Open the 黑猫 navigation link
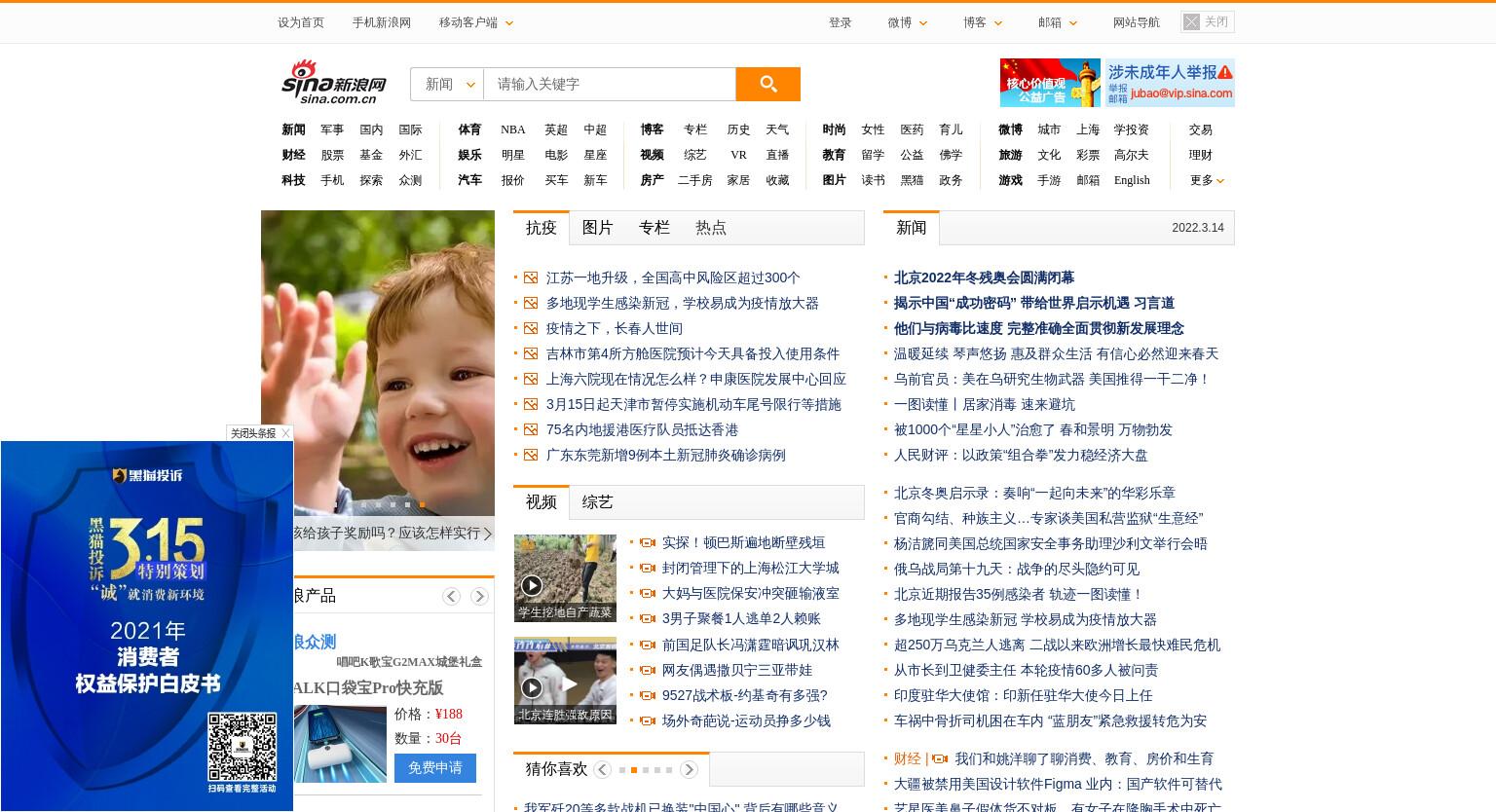 point(912,180)
